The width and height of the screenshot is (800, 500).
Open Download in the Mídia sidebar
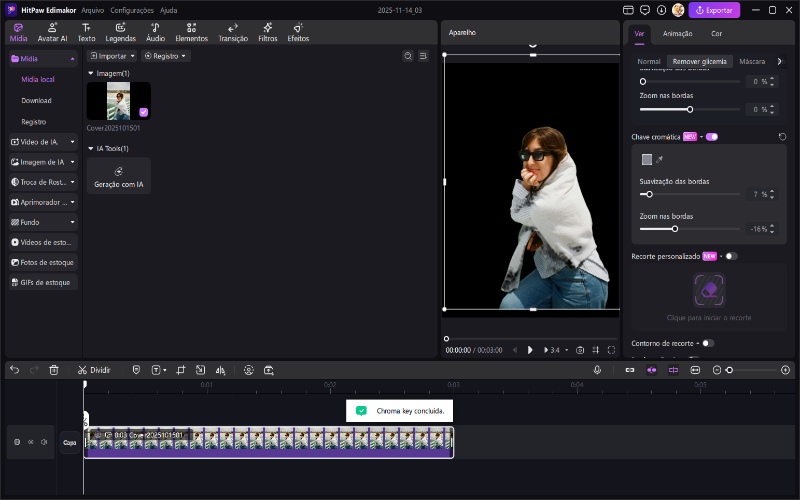[x=36, y=101]
